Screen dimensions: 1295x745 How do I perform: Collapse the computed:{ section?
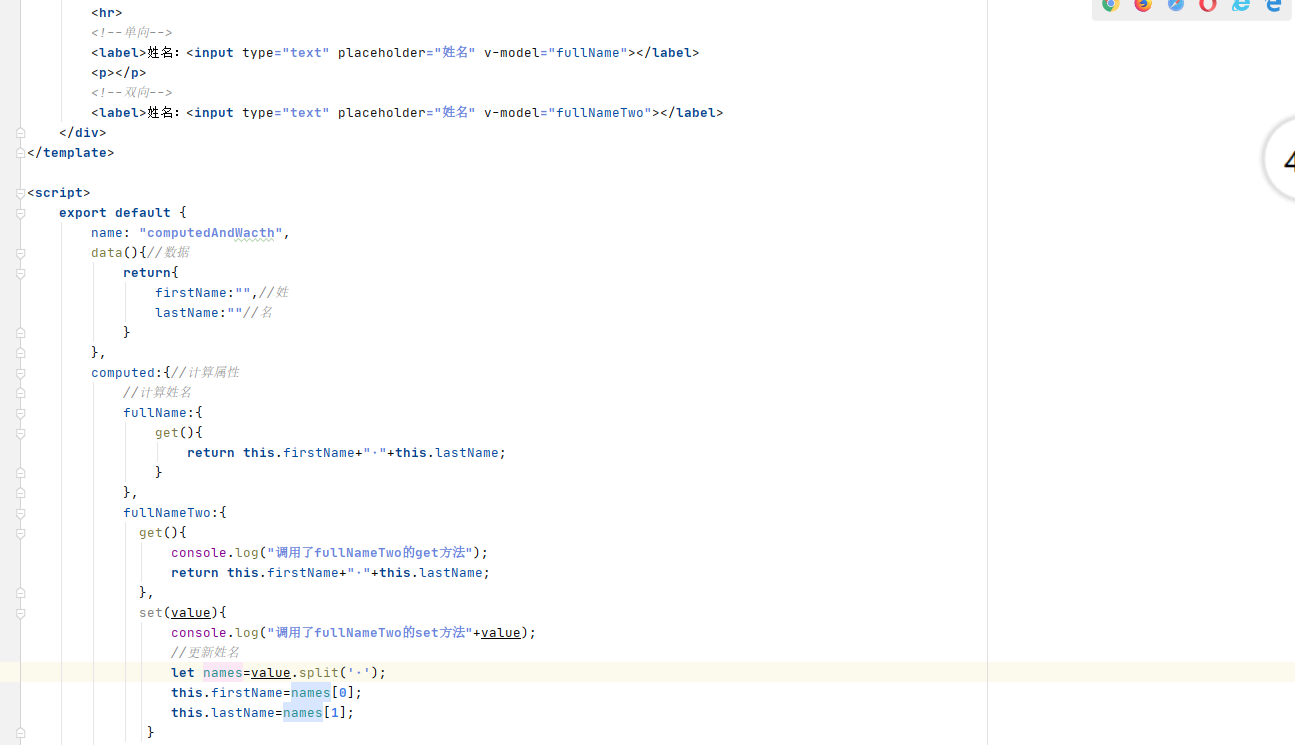[x=20, y=373]
